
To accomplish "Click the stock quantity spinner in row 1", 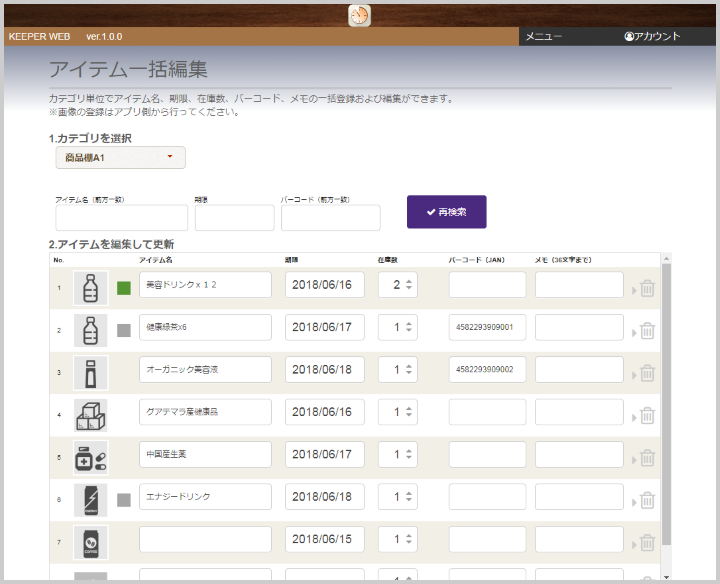I will [x=397, y=285].
